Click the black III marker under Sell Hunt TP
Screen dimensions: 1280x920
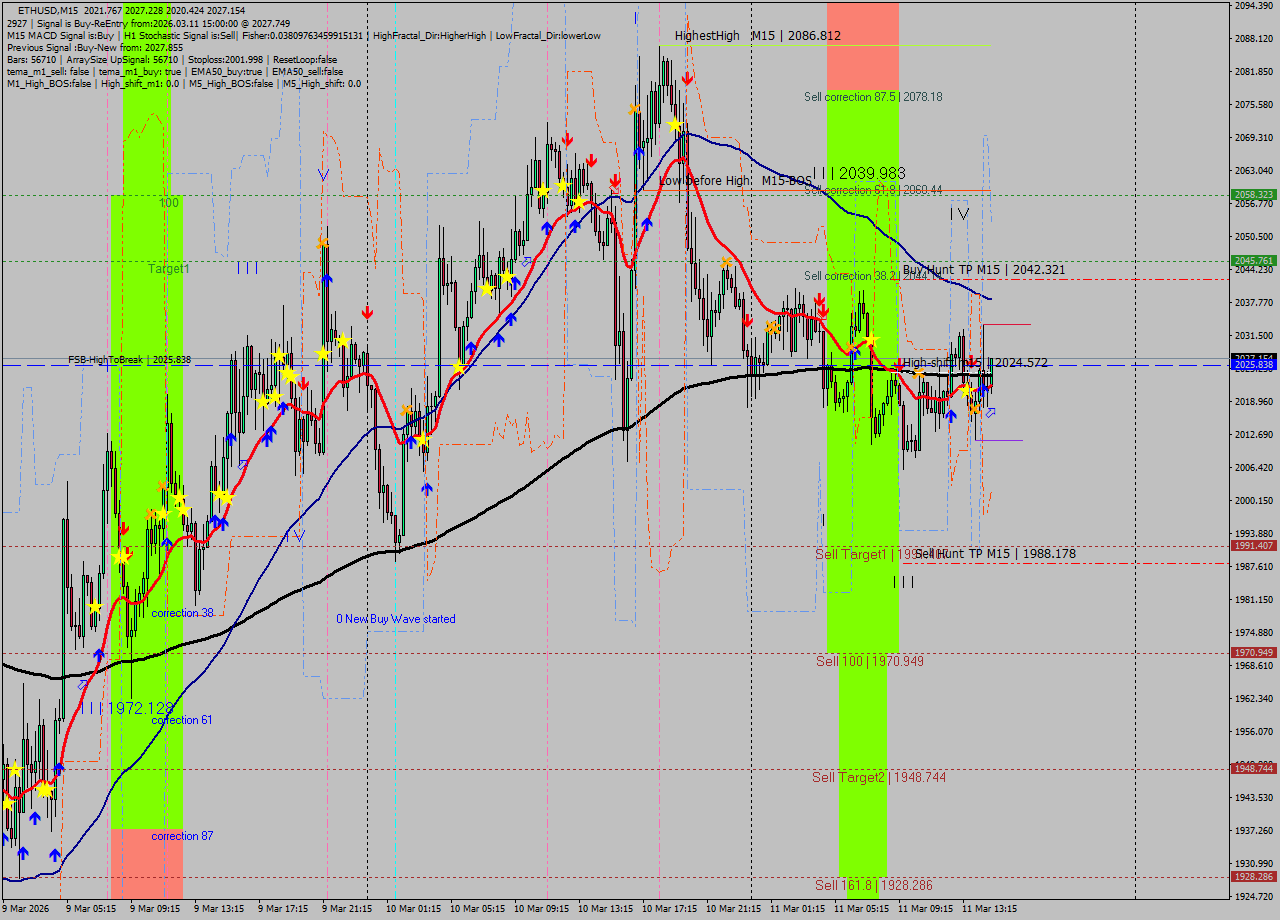(x=903, y=582)
